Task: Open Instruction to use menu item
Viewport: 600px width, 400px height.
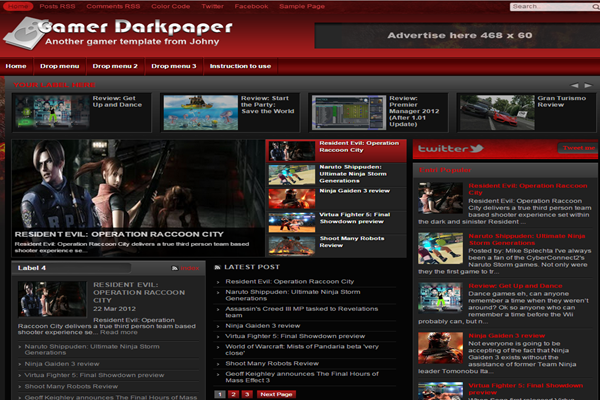Action: coord(240,66)
